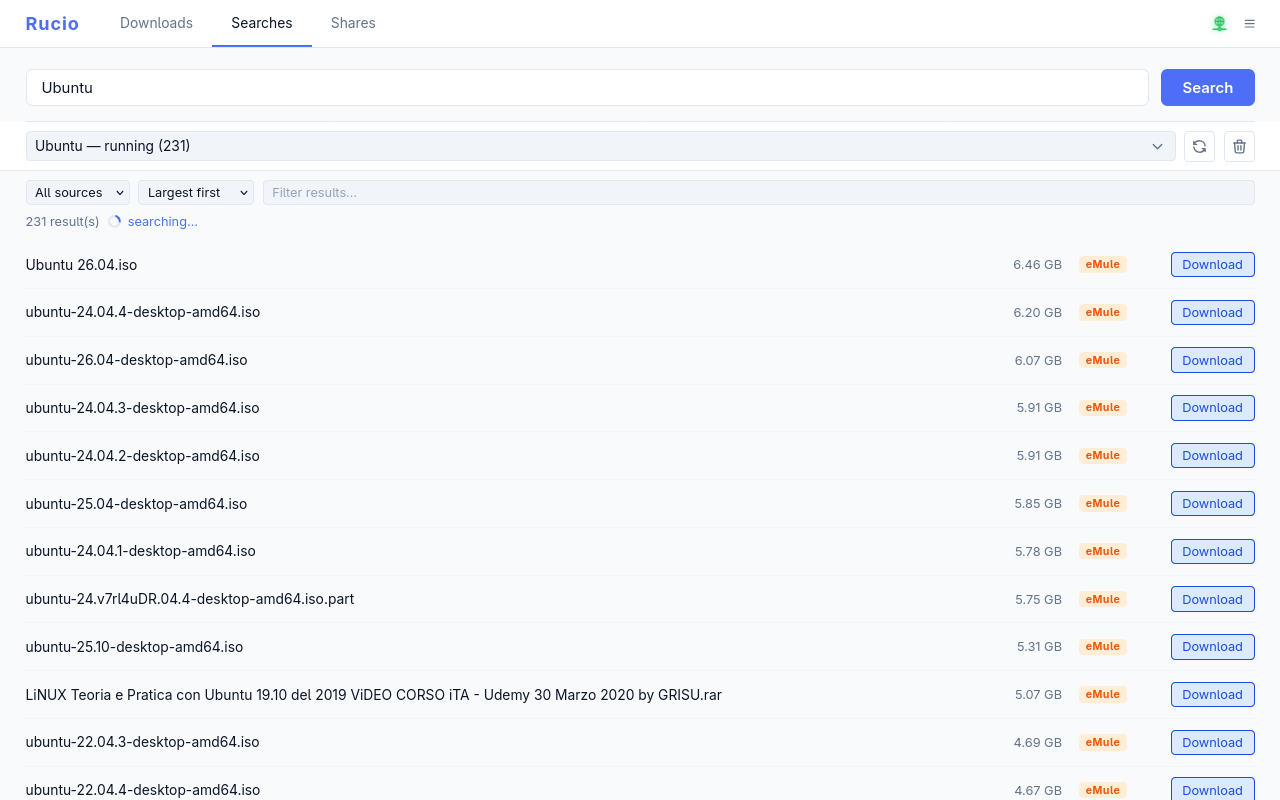Click the blue Search button
Viewport: 1280px width, 800px height.
point(1207,87)
